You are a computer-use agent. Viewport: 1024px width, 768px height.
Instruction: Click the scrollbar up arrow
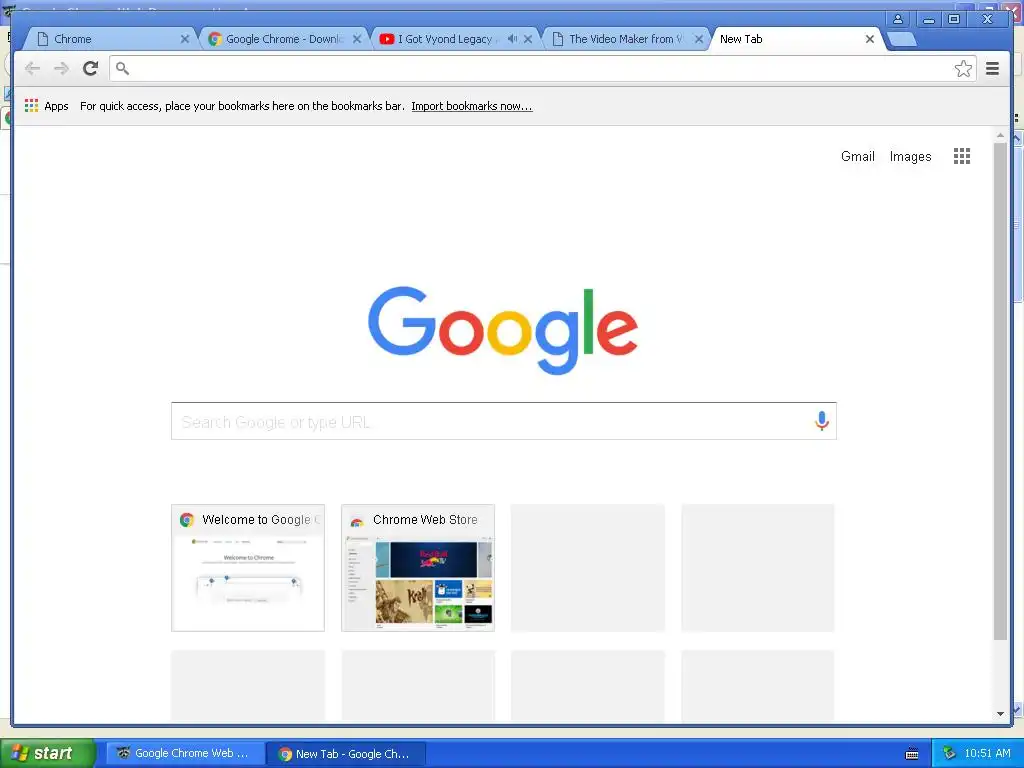[x=1000, y=136]
